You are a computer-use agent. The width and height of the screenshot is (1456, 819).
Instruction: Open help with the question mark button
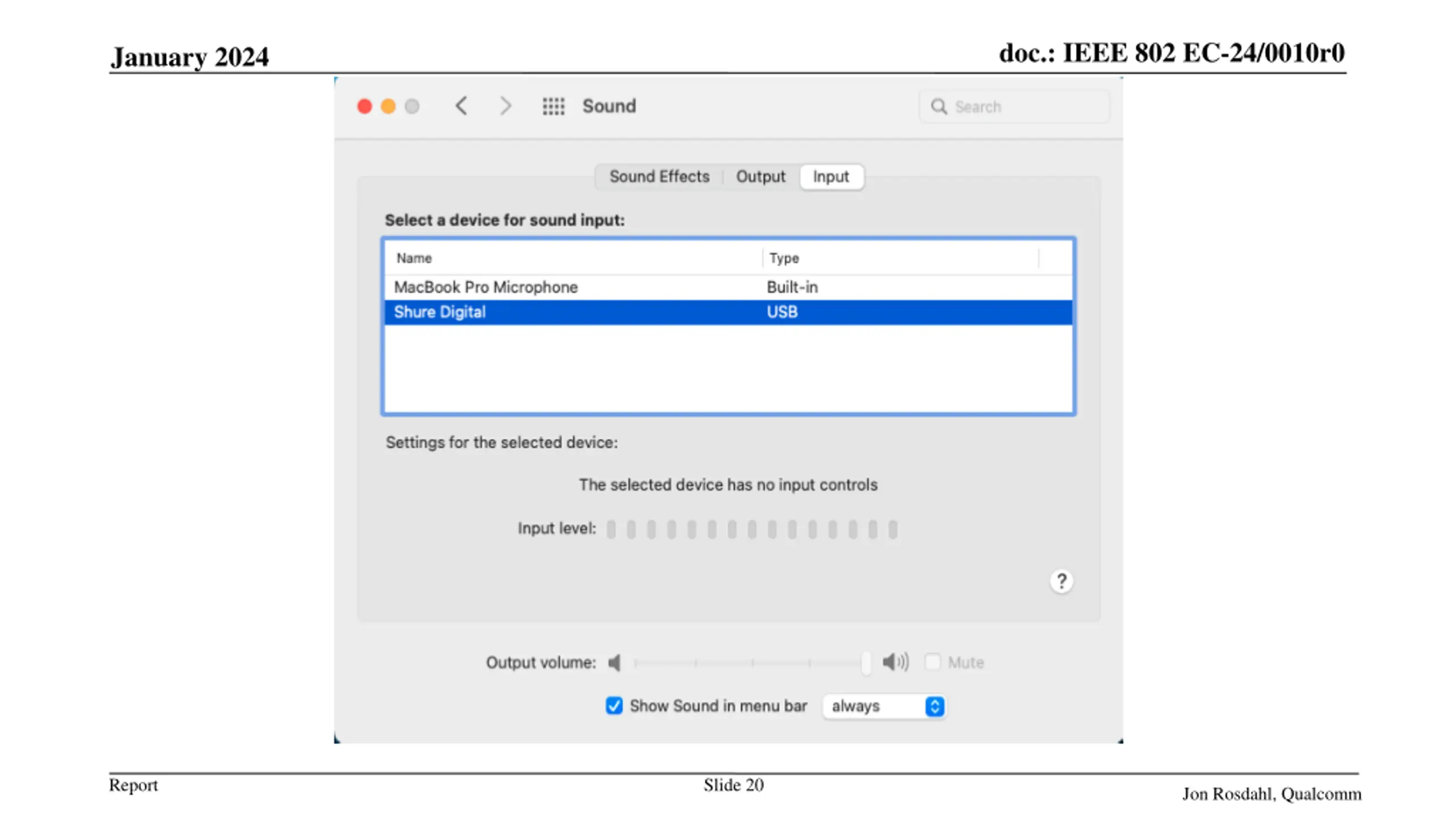(1061, 581)
